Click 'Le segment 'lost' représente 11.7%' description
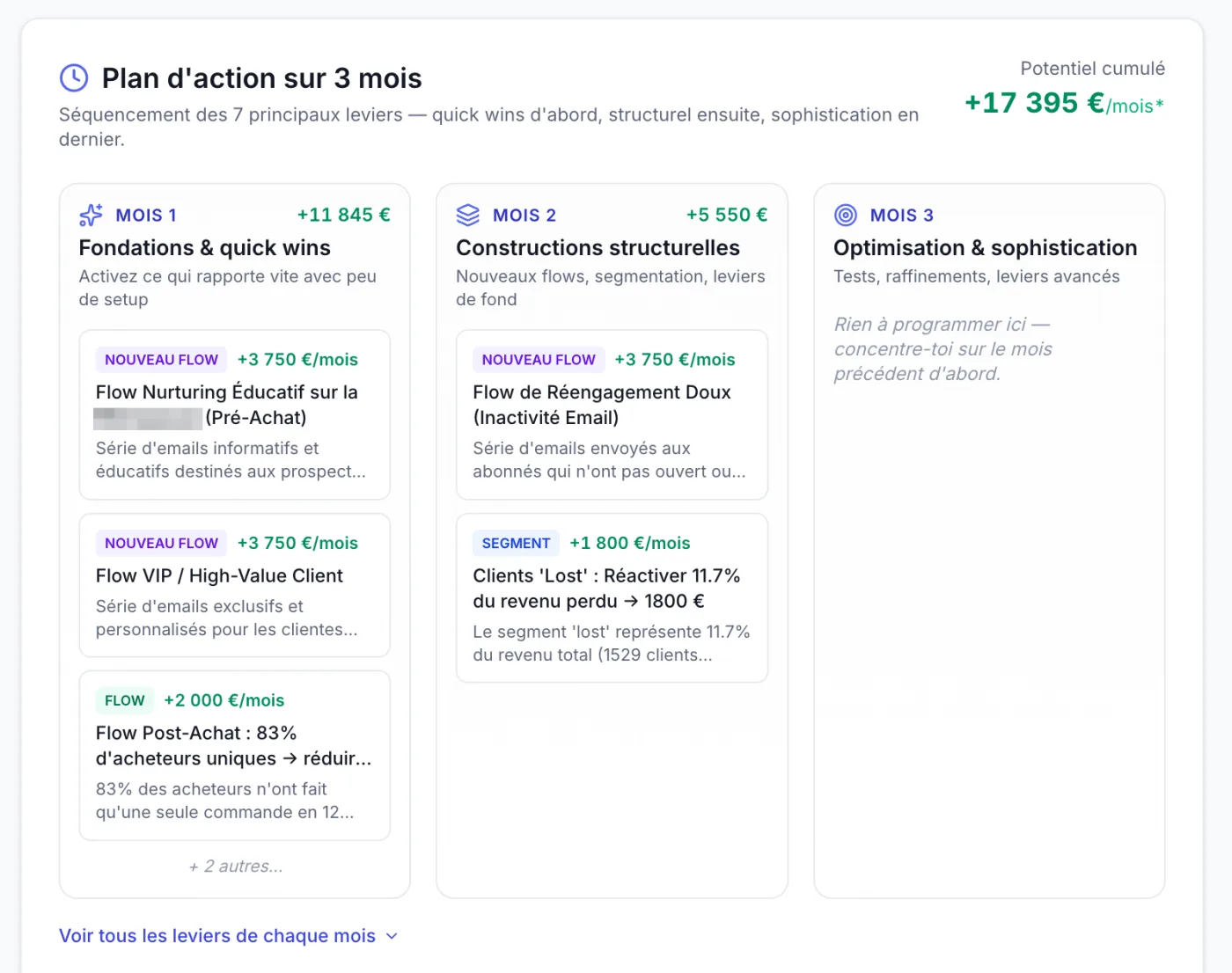The height and width of the screenshot is (973, 1232). click(612, 643)
